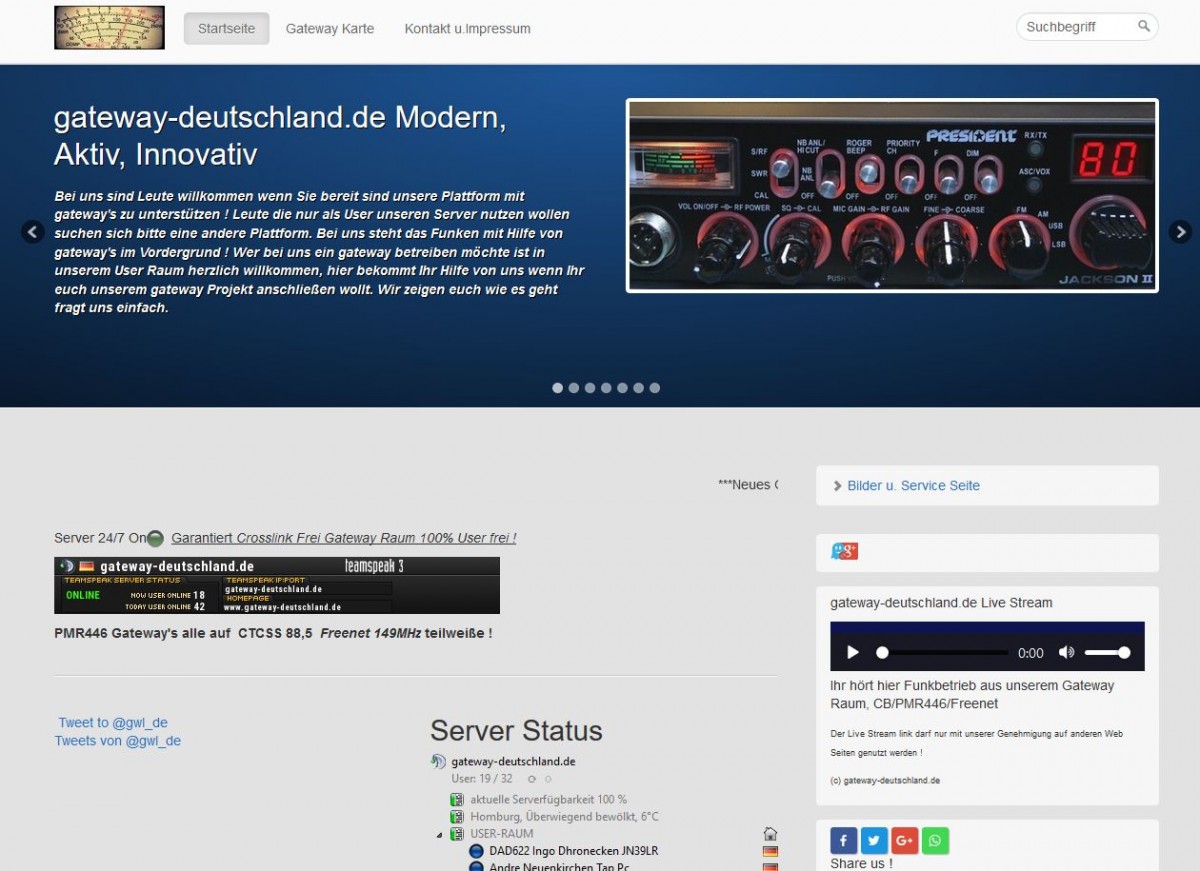Click the magnifier search icon
This screenshot has height=871, width=1200.
coord(1144,26)
